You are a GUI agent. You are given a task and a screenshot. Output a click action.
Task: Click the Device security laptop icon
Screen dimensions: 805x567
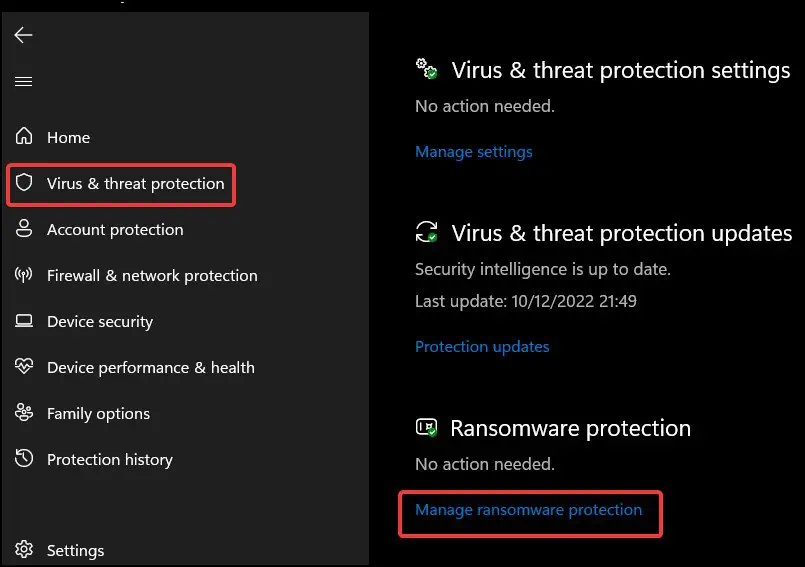point(25,321)
